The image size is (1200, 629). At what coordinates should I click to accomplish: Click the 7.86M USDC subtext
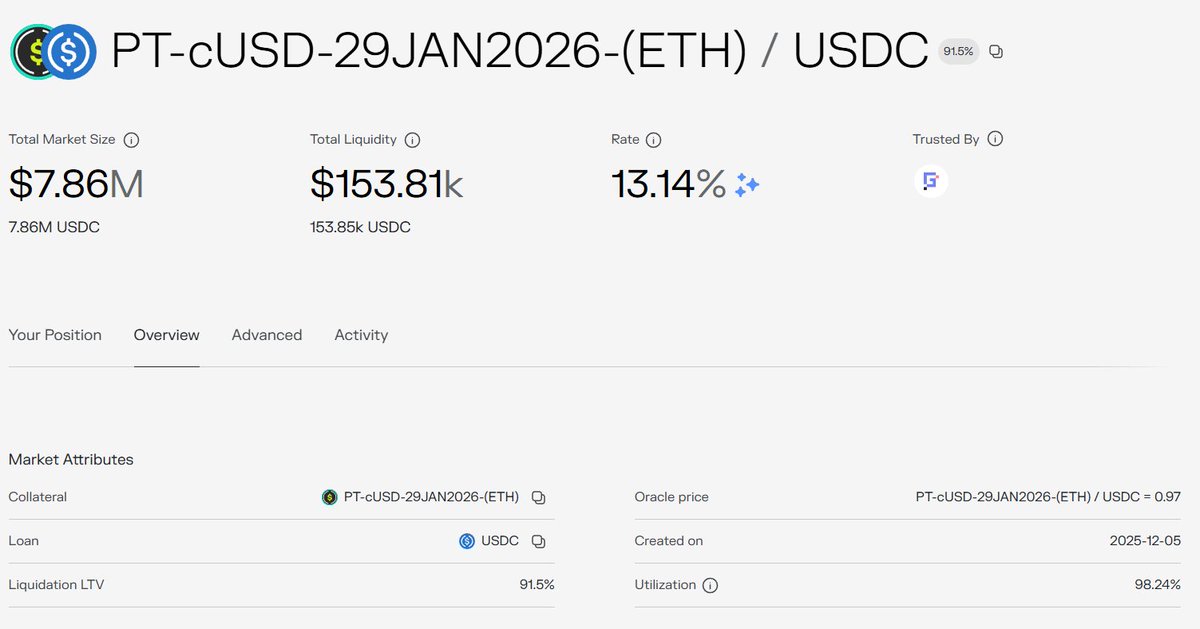54,227
